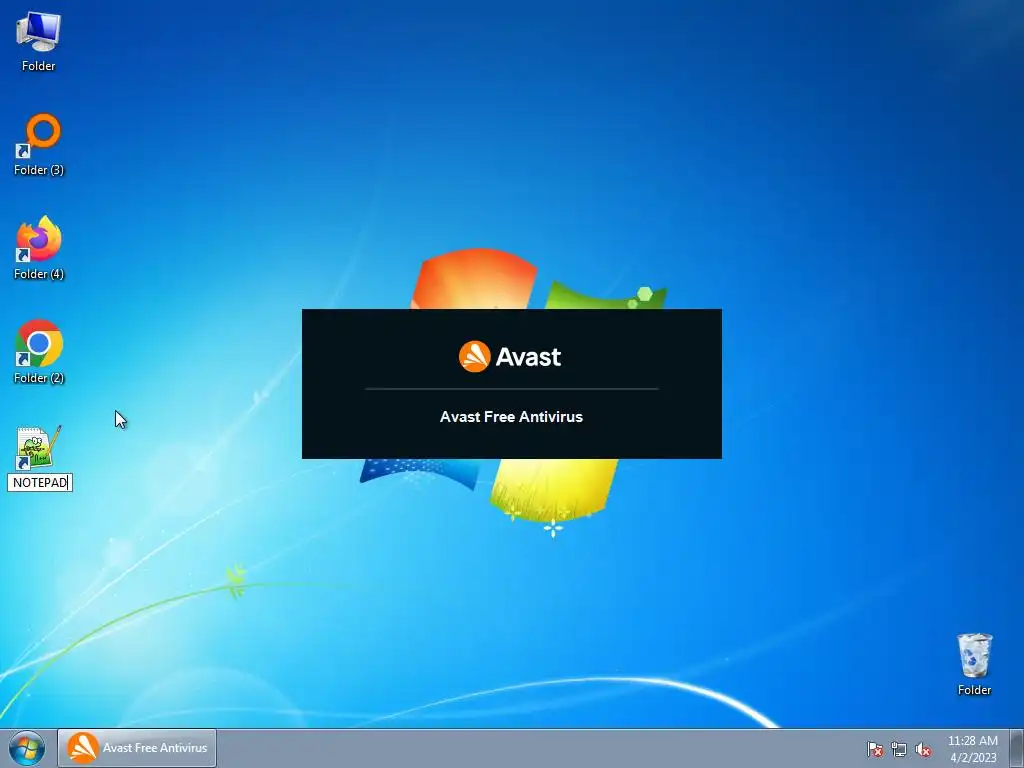Click the Avast logo in splash screen

tap(510, 357)
